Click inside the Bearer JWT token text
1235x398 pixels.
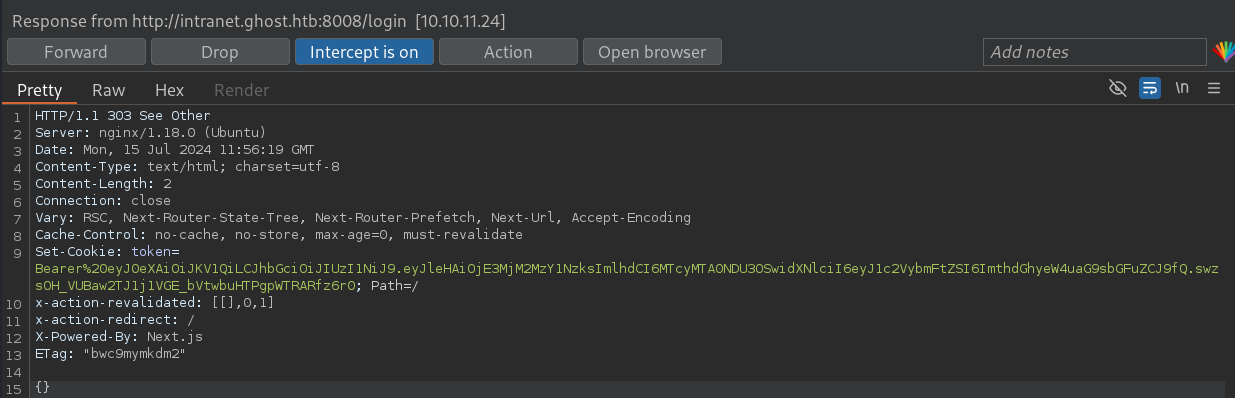tap(627, 277)
